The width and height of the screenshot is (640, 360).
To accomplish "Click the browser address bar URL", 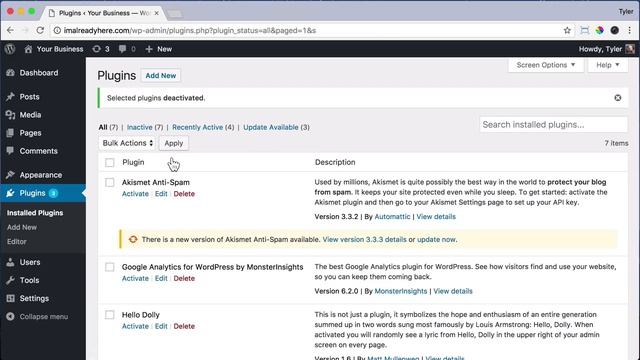I will tap(190, 31).
